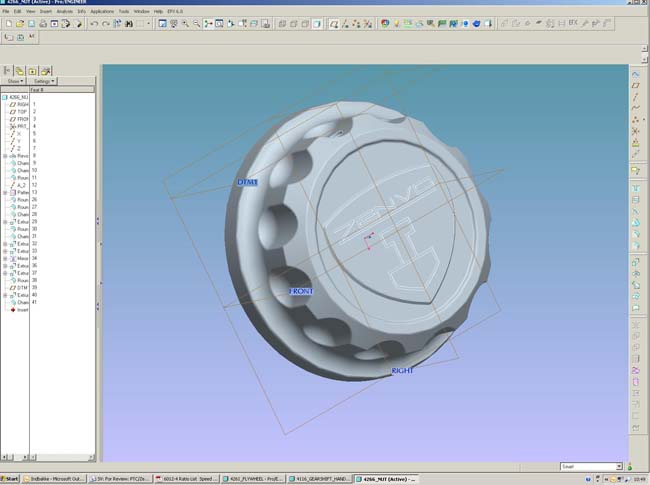
Task: Open the Tools menu
Action: pos(124,11)
